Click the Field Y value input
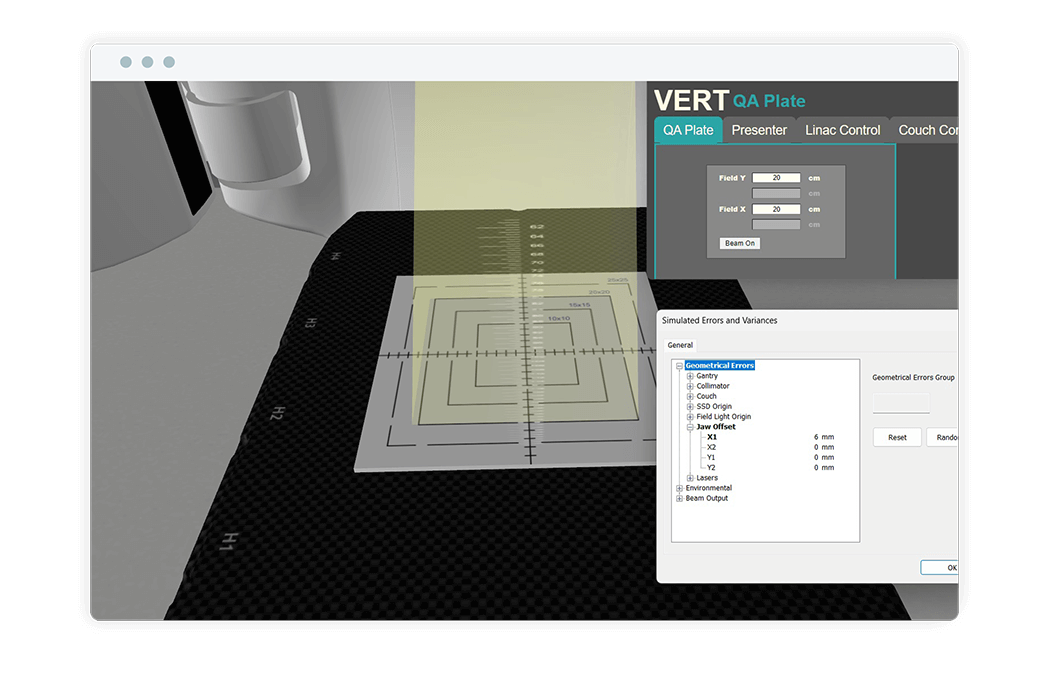The width and height of the screenshot is (1048, 683). pos(776,178)
